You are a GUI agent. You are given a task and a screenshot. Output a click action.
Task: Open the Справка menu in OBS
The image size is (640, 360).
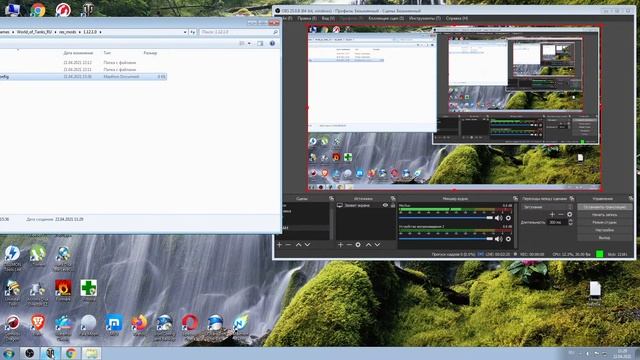click(x=457, y=18)
